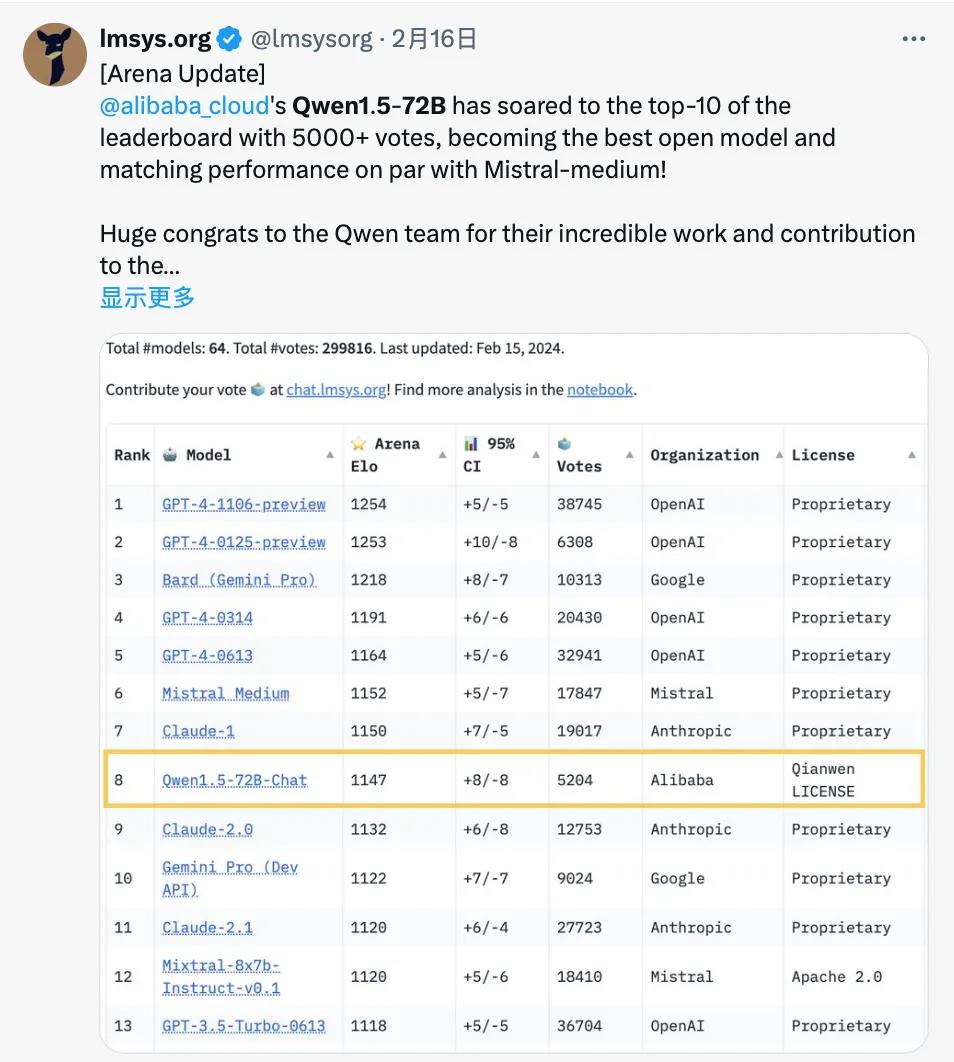Sort by the Organization column arrow

click(772, 455)
